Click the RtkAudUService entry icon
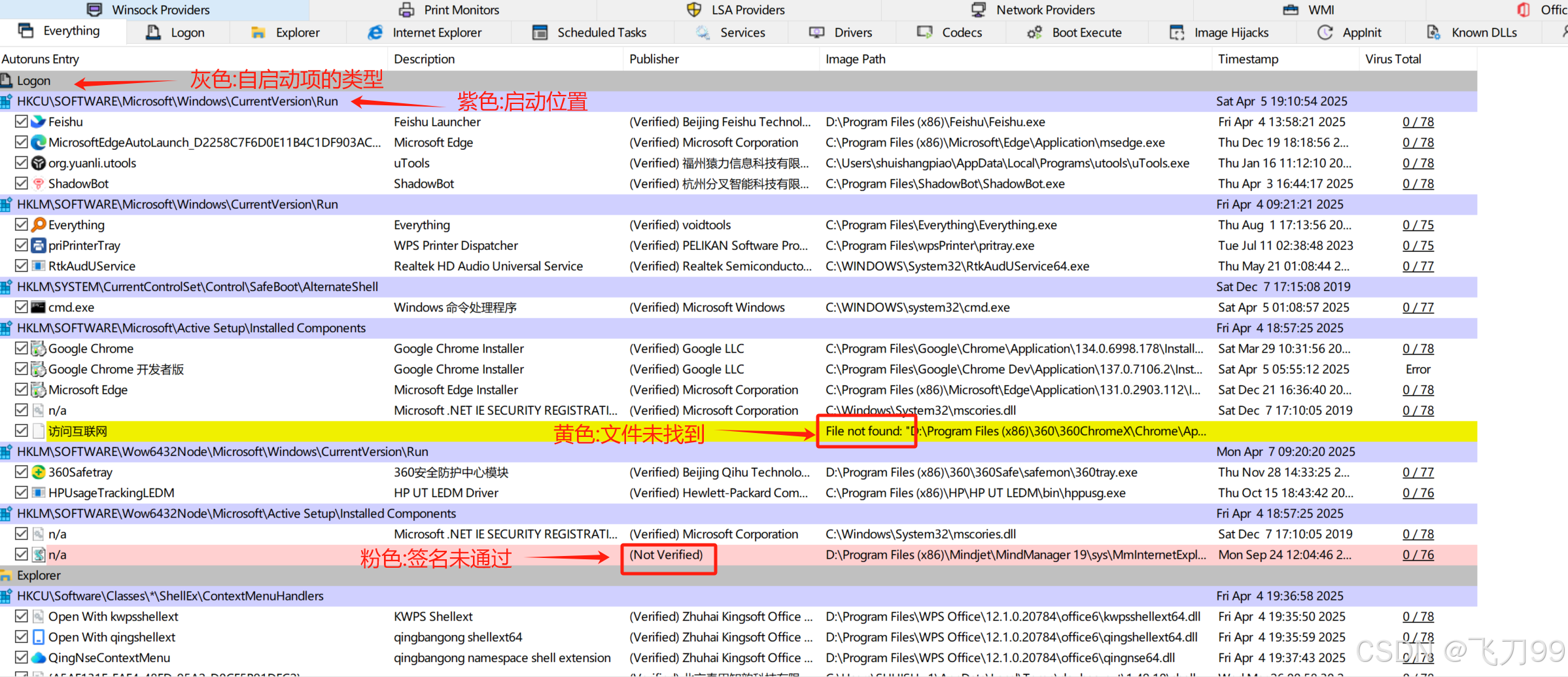This screenshot has width=1568, height=677. (39, 266)
